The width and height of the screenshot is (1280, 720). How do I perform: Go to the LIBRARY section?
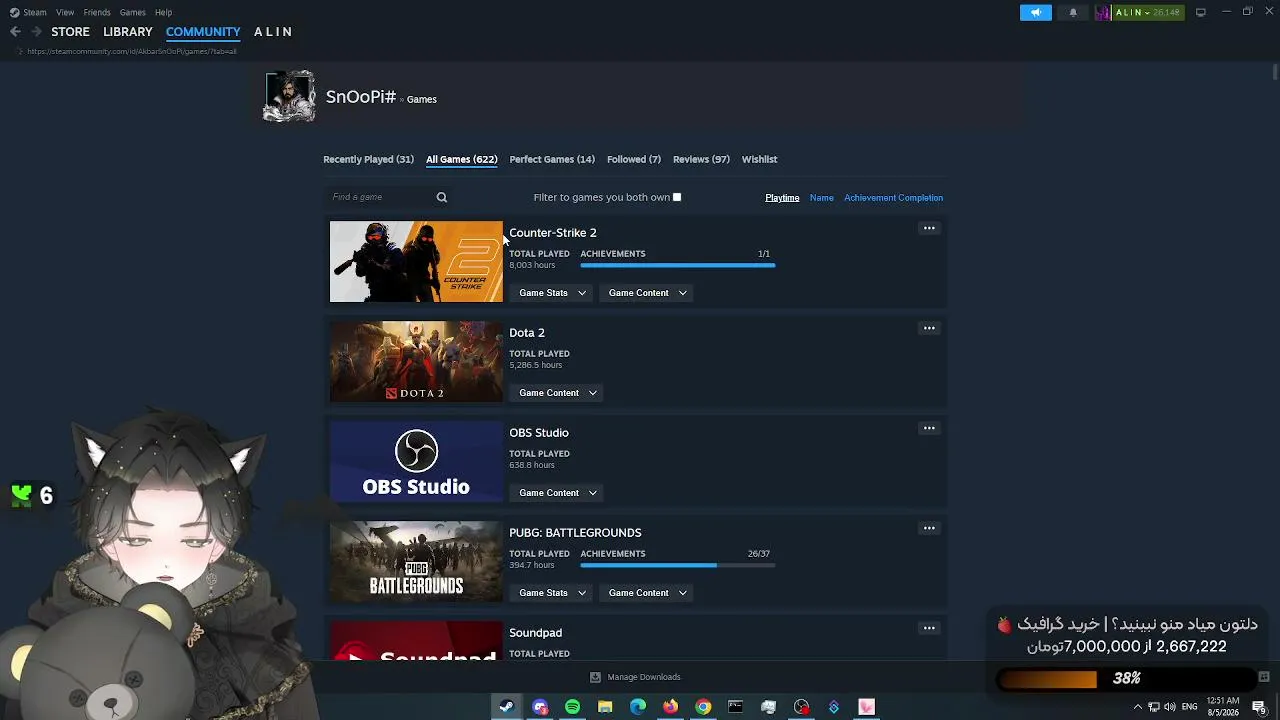pos(128,32)
